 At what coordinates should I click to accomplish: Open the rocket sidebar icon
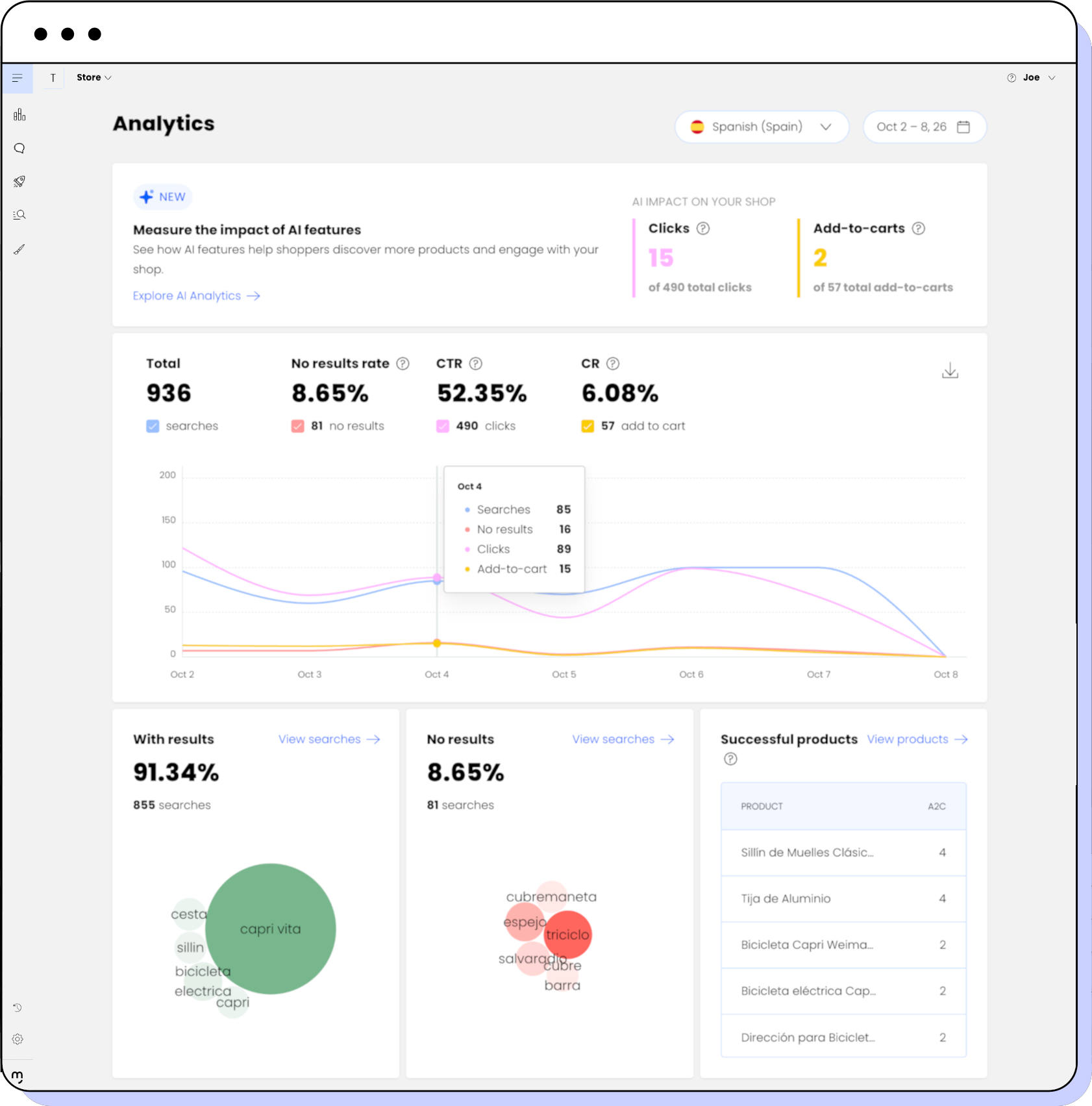pyautogui.click(x=19, y=182)
